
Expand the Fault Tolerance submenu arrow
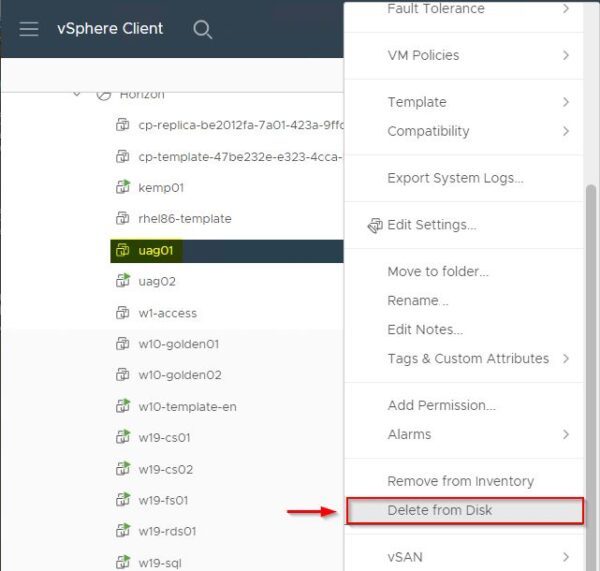566,8
